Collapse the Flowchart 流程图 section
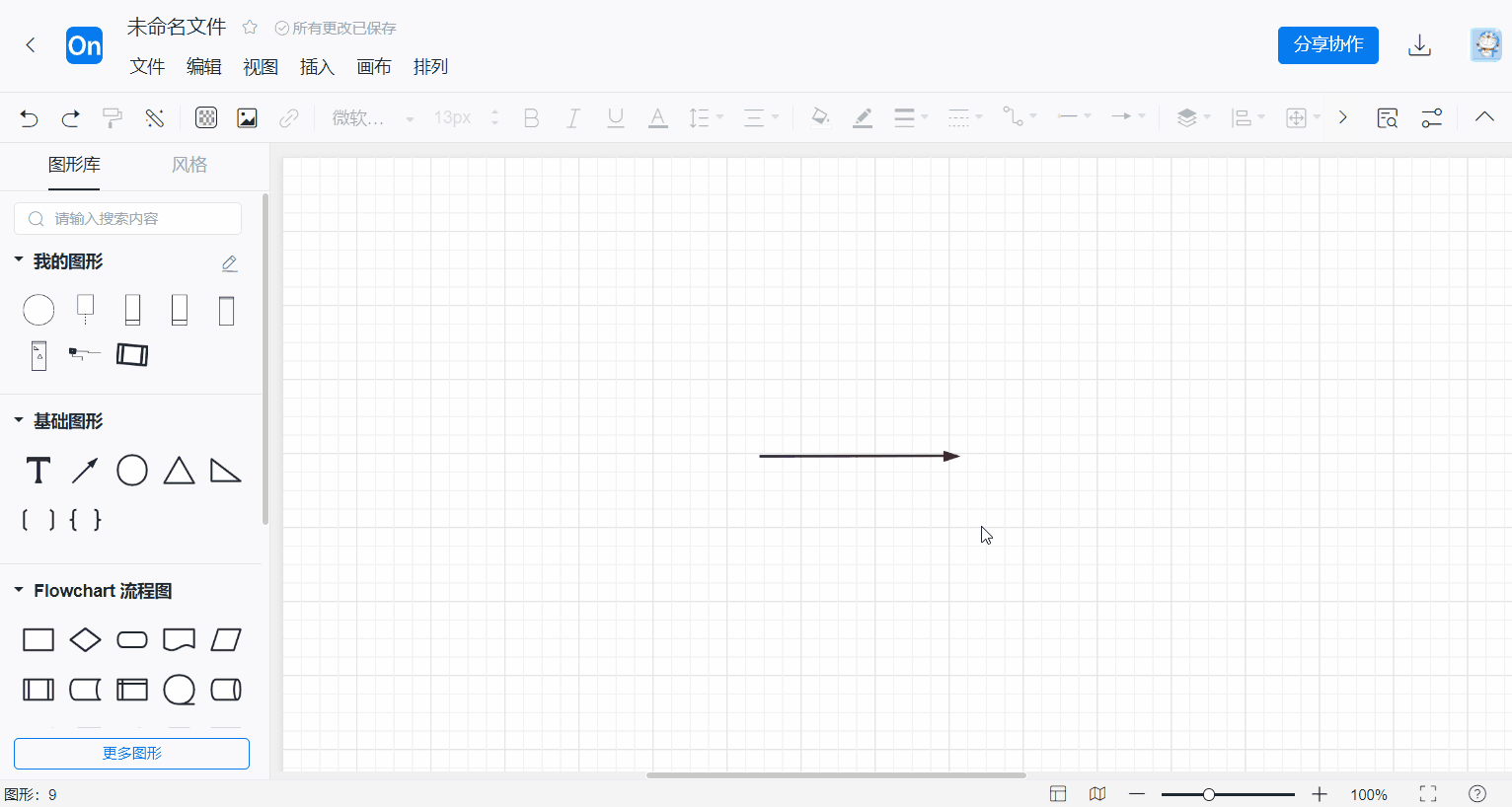The image size is (1512, 807). point(19,590)
